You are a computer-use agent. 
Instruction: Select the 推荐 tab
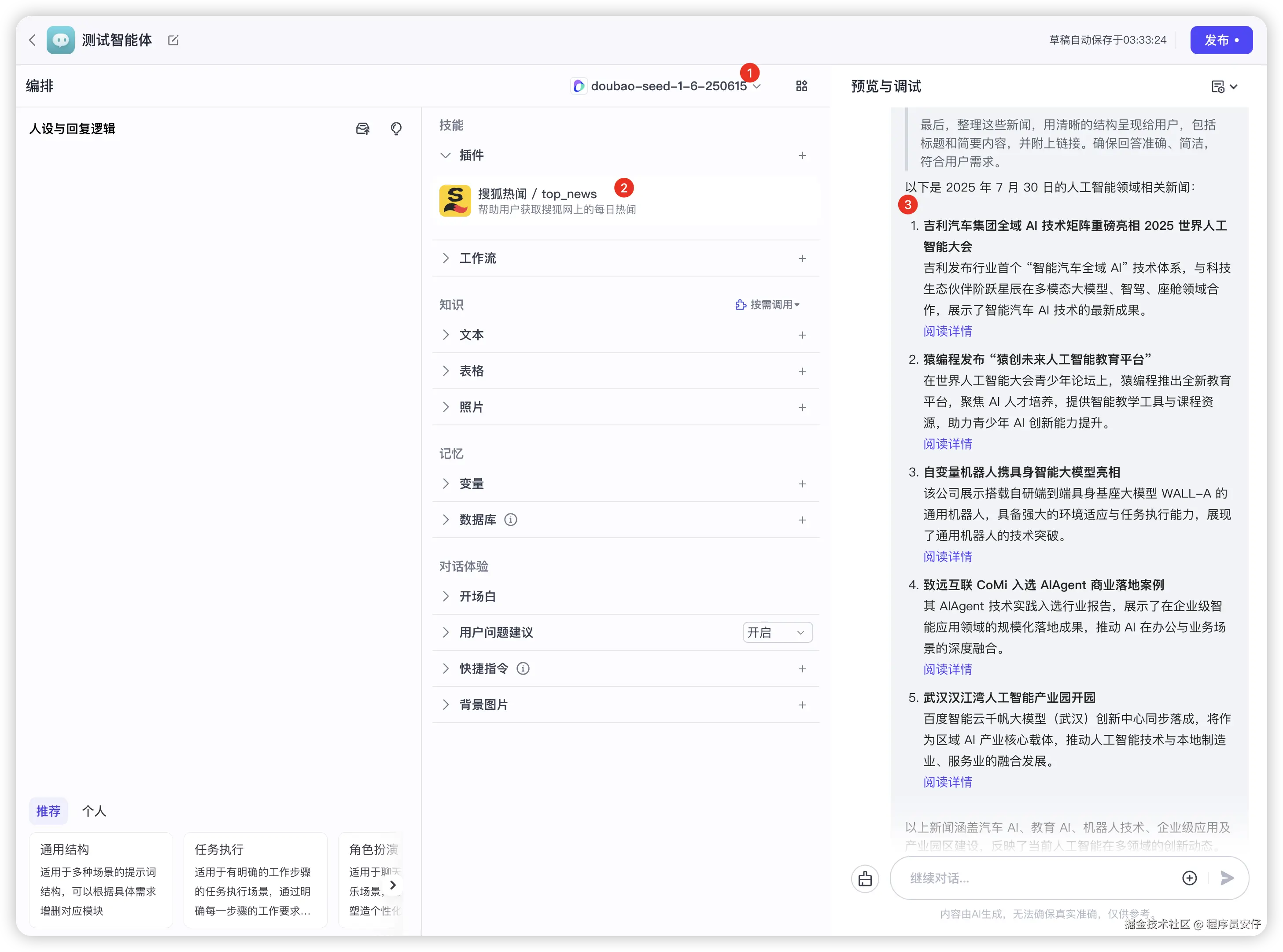pyautogui.click(x=48, y=811)
